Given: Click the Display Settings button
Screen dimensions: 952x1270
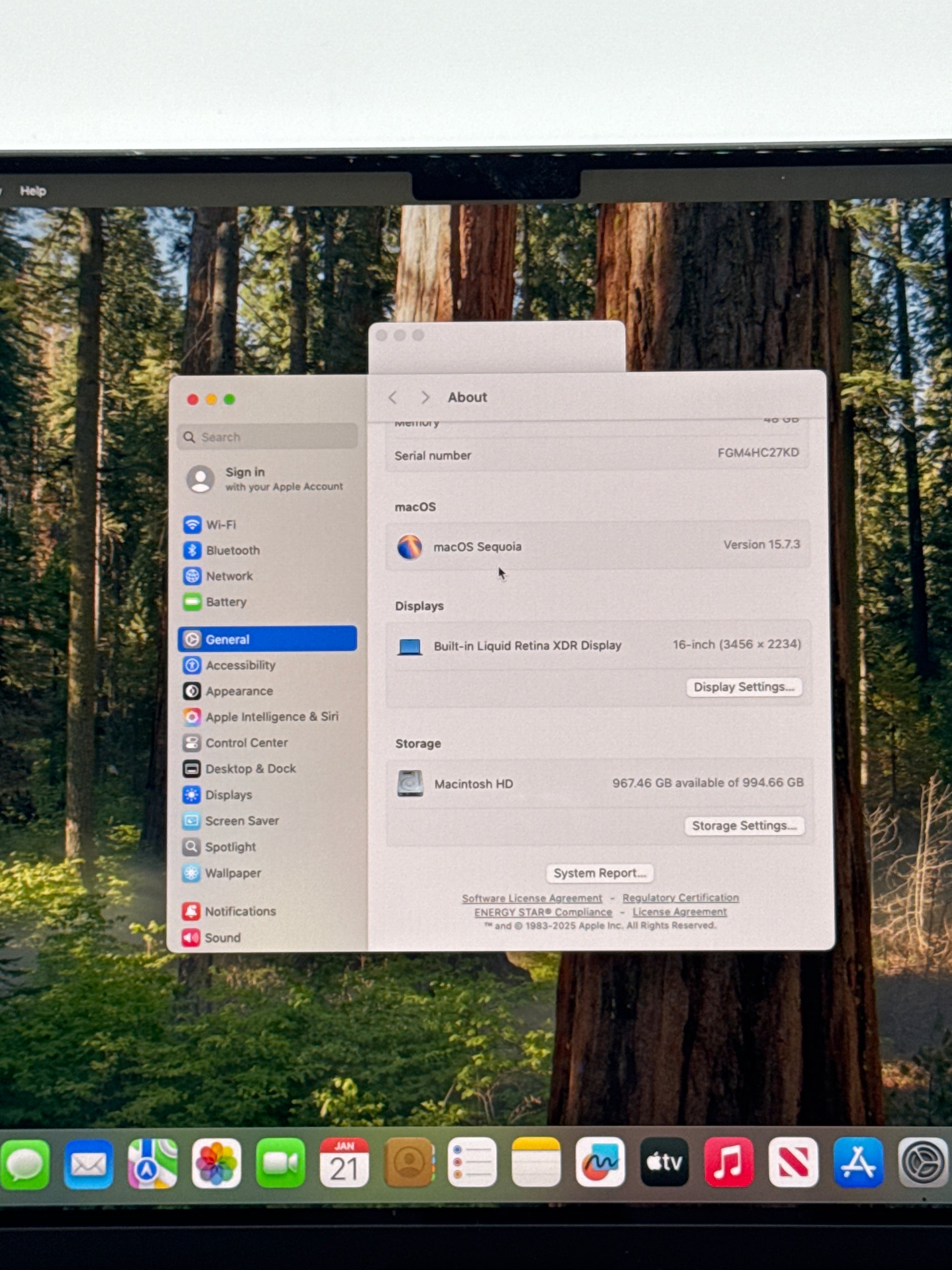Looking at the screenshot, I should point(744,687).
